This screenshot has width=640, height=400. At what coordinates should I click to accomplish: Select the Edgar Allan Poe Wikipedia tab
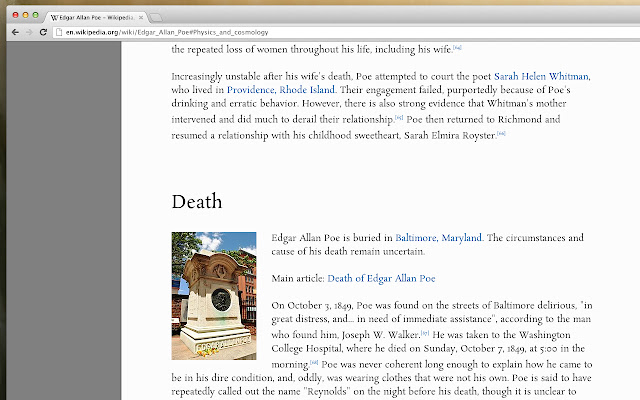point(96,18)
